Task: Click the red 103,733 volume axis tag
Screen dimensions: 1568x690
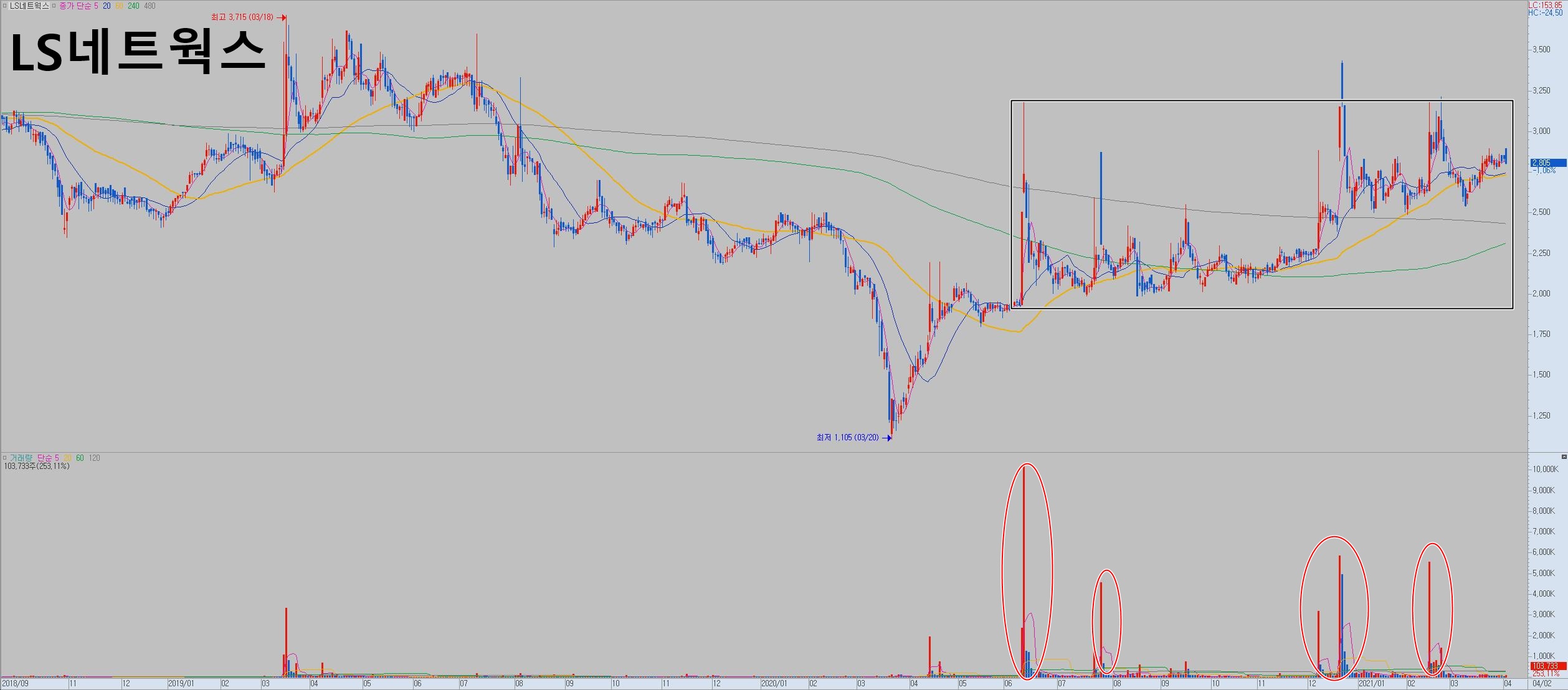Action: 1547,666
